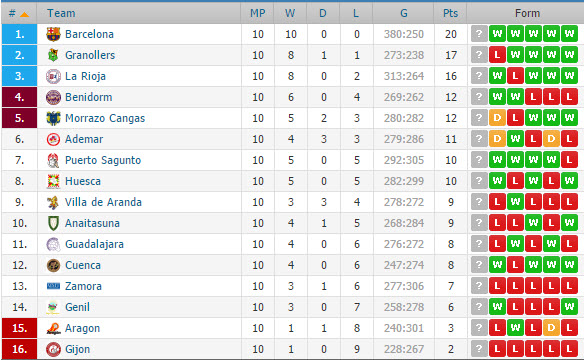Image resolution: width=584 pixels, height=363 pixels.
Task: Open the Villa de Aranda team link
Action: point(103,202)
